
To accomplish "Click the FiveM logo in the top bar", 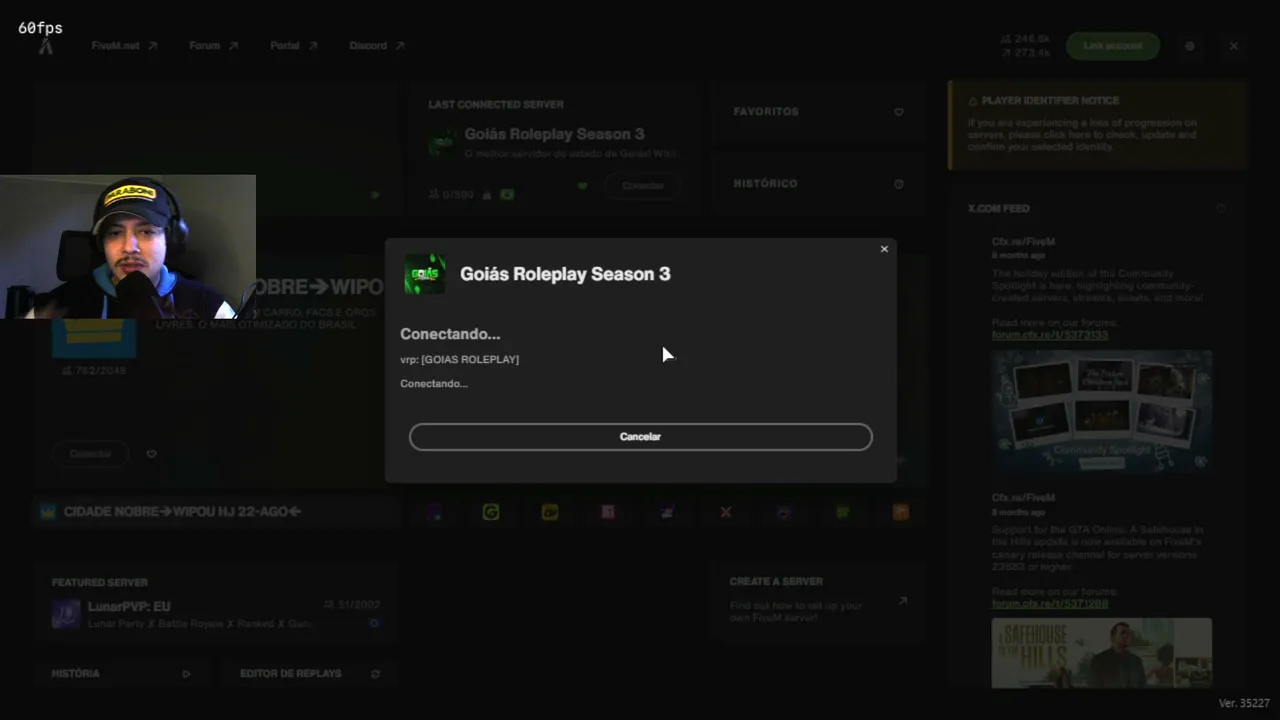I will tap(45, 46).
